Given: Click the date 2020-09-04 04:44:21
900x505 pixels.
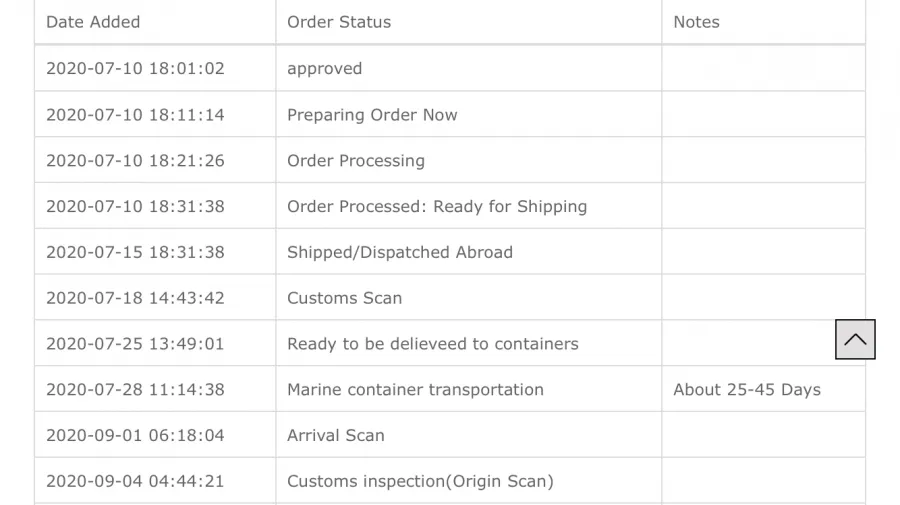Looking at the screenshot, I should 135,481.
